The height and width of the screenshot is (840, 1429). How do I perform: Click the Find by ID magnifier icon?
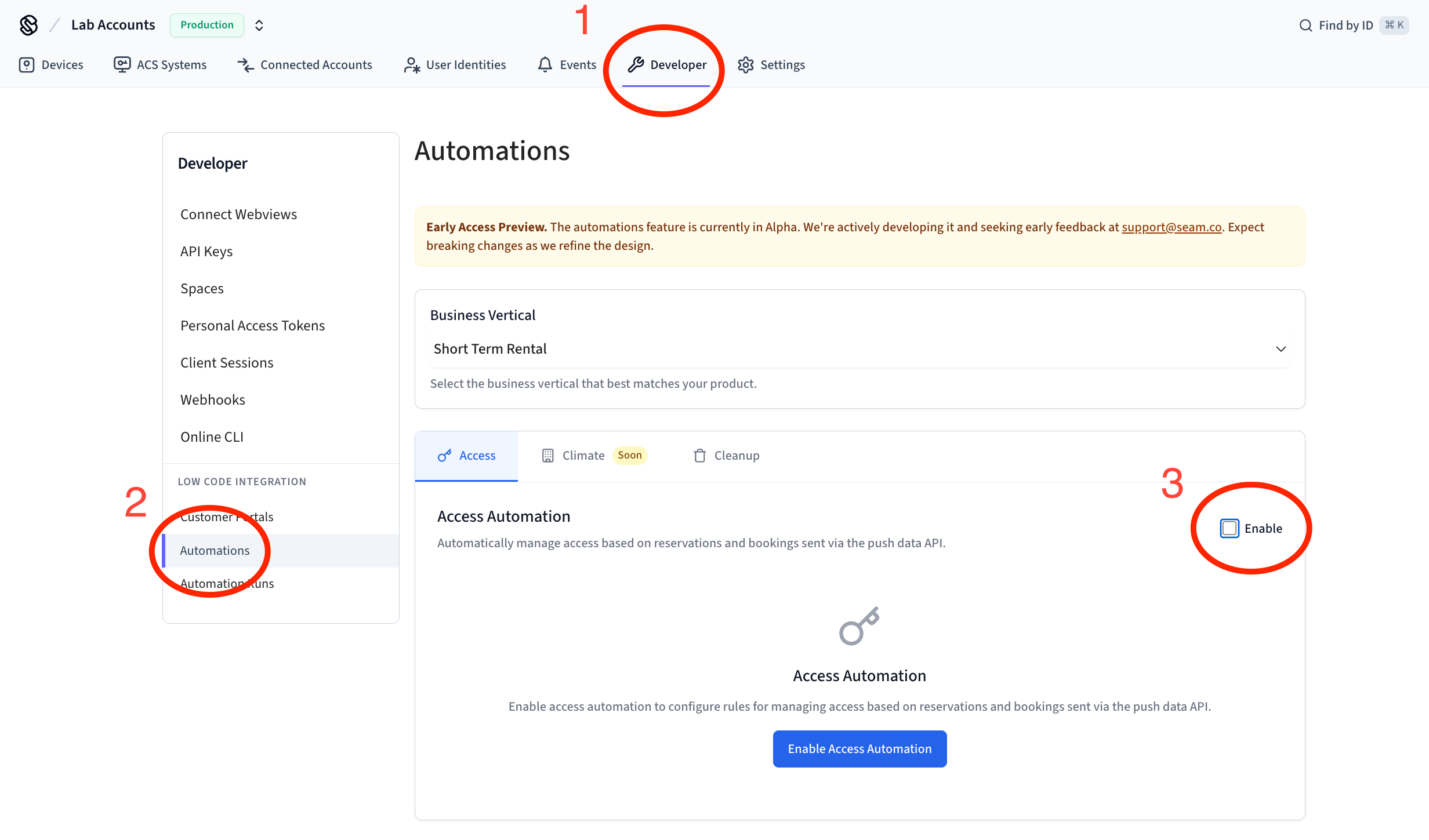pos(1305,26)
